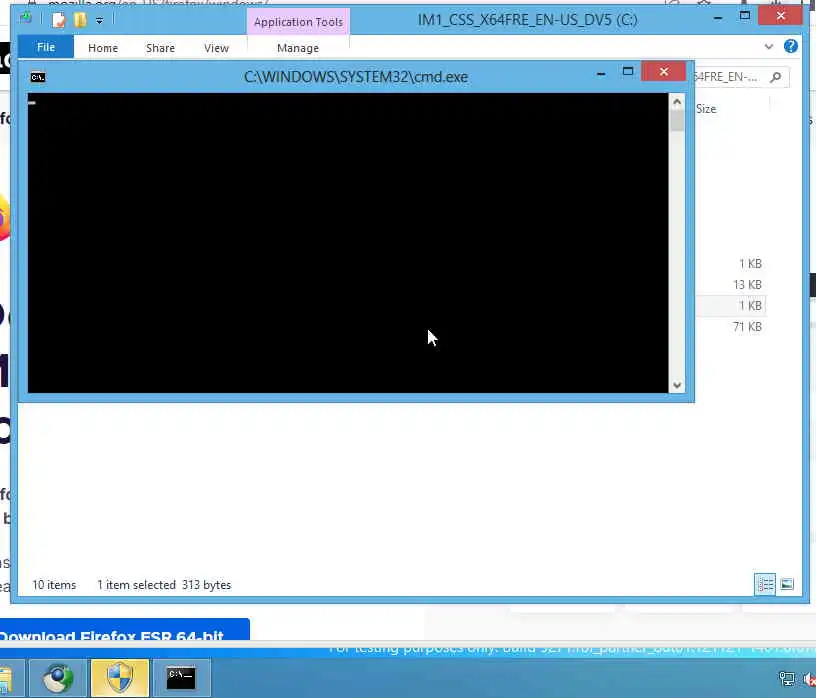Open the Share ribbon tab

click(160, 48)
